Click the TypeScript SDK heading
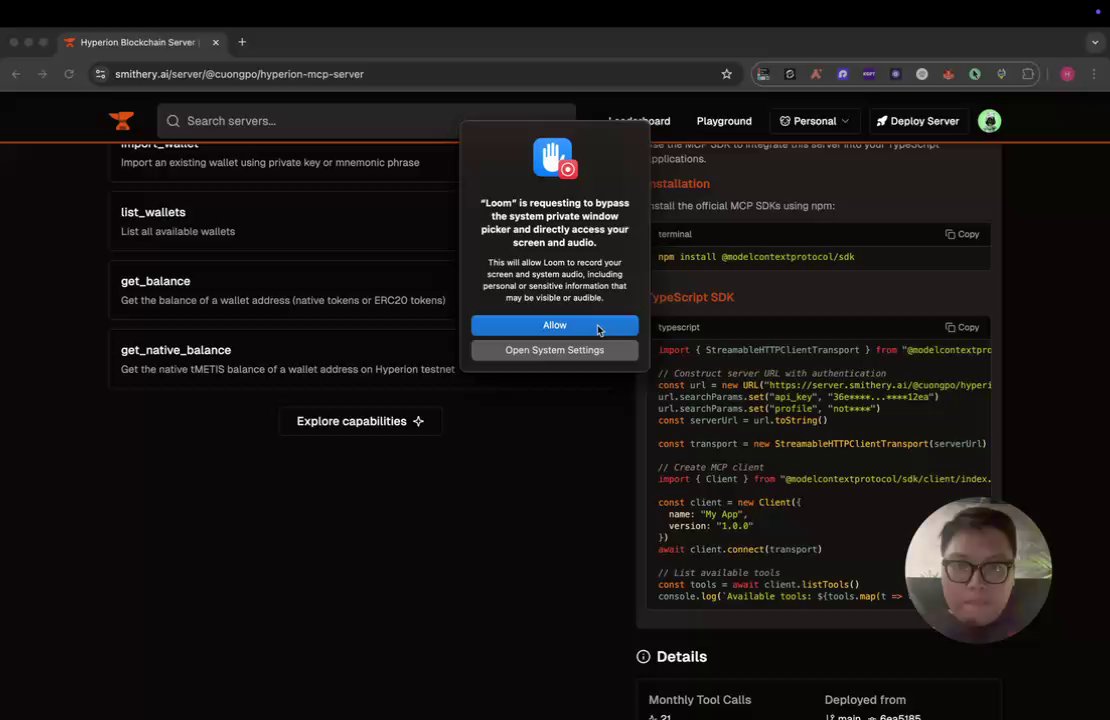The height and width of the screenshot is (720, 1110). [x=691, y=297]
